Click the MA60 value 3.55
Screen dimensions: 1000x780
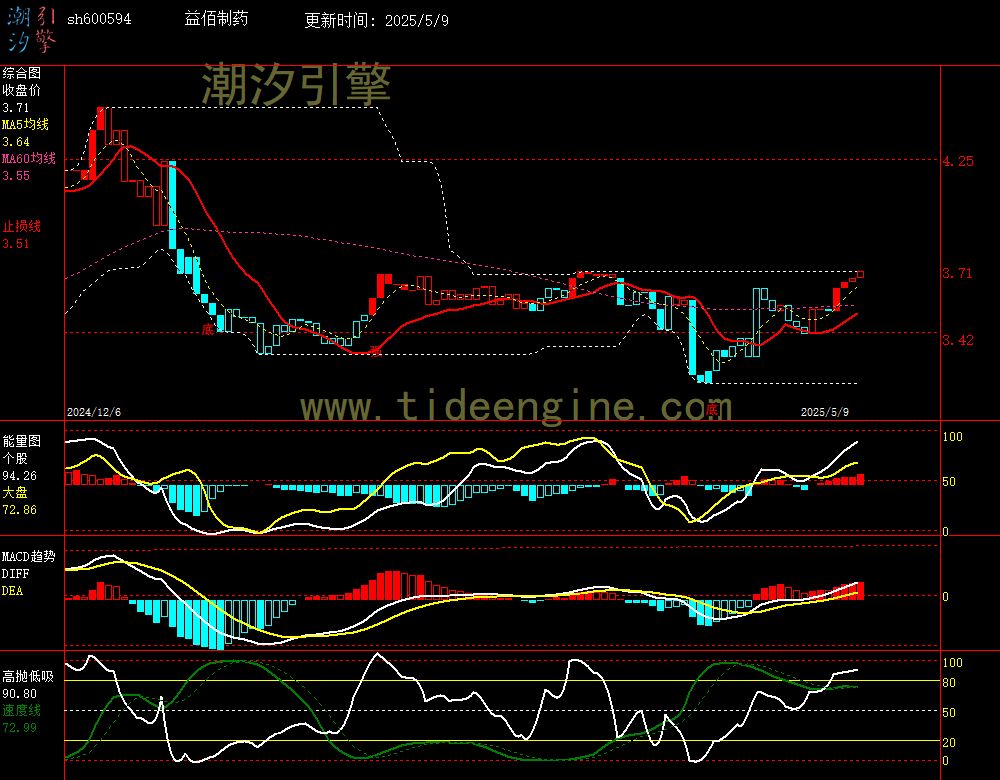pyautogui.click(x=16, y=175)
